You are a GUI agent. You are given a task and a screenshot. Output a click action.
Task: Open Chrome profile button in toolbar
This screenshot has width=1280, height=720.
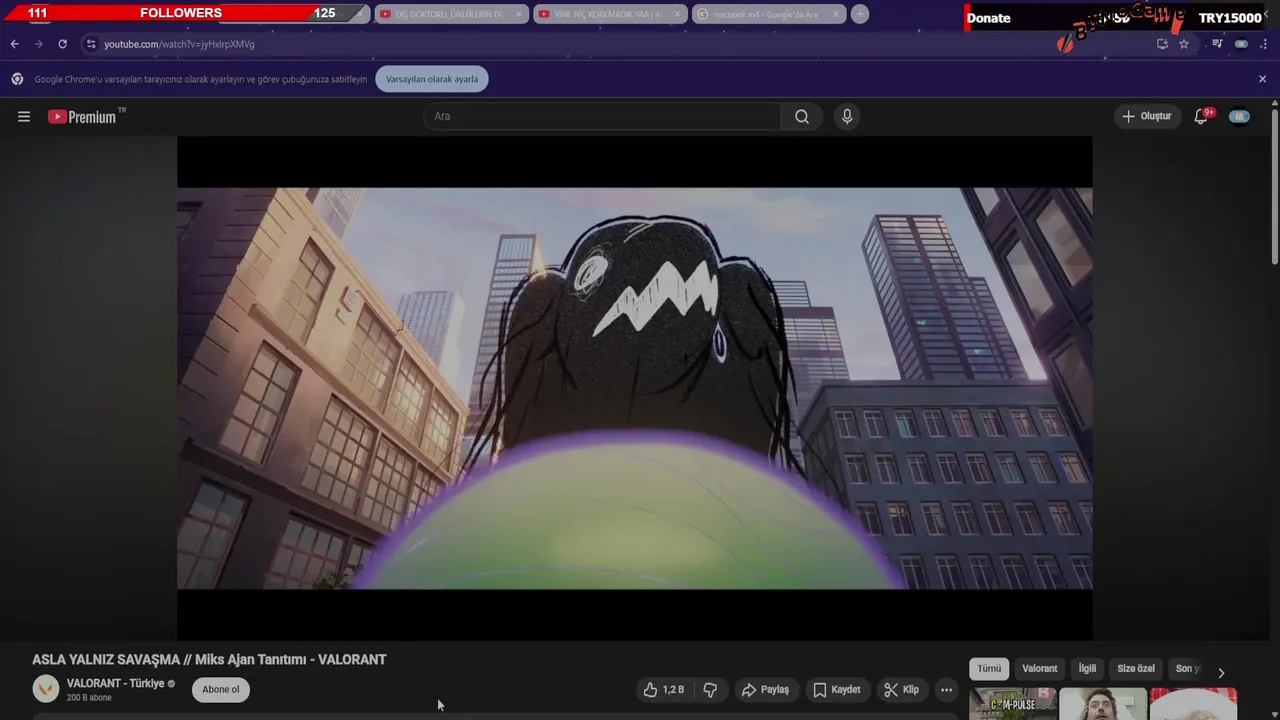pyautogui.click(x=1241, y=44)
